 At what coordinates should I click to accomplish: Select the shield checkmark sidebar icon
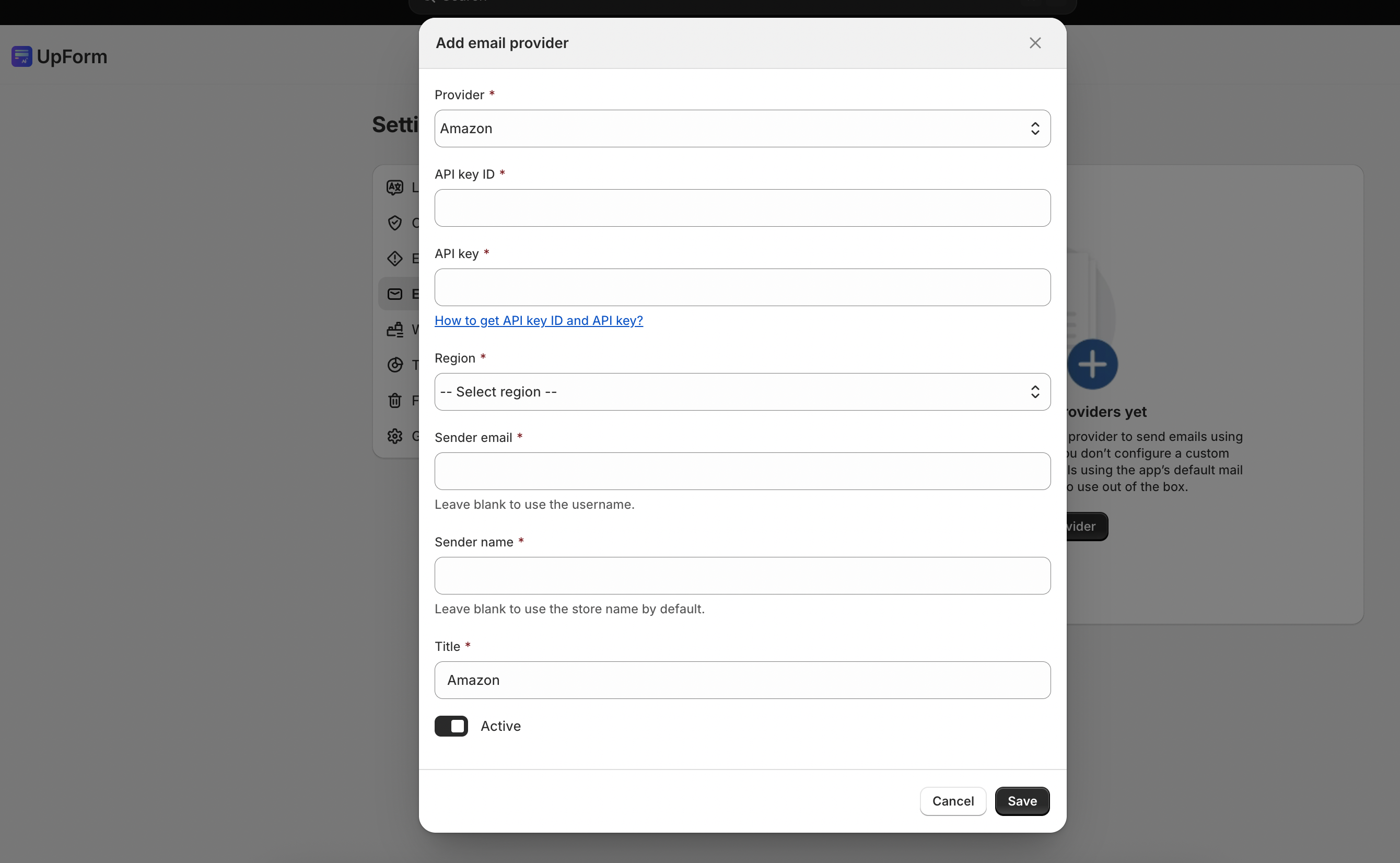tap(394, 223)
